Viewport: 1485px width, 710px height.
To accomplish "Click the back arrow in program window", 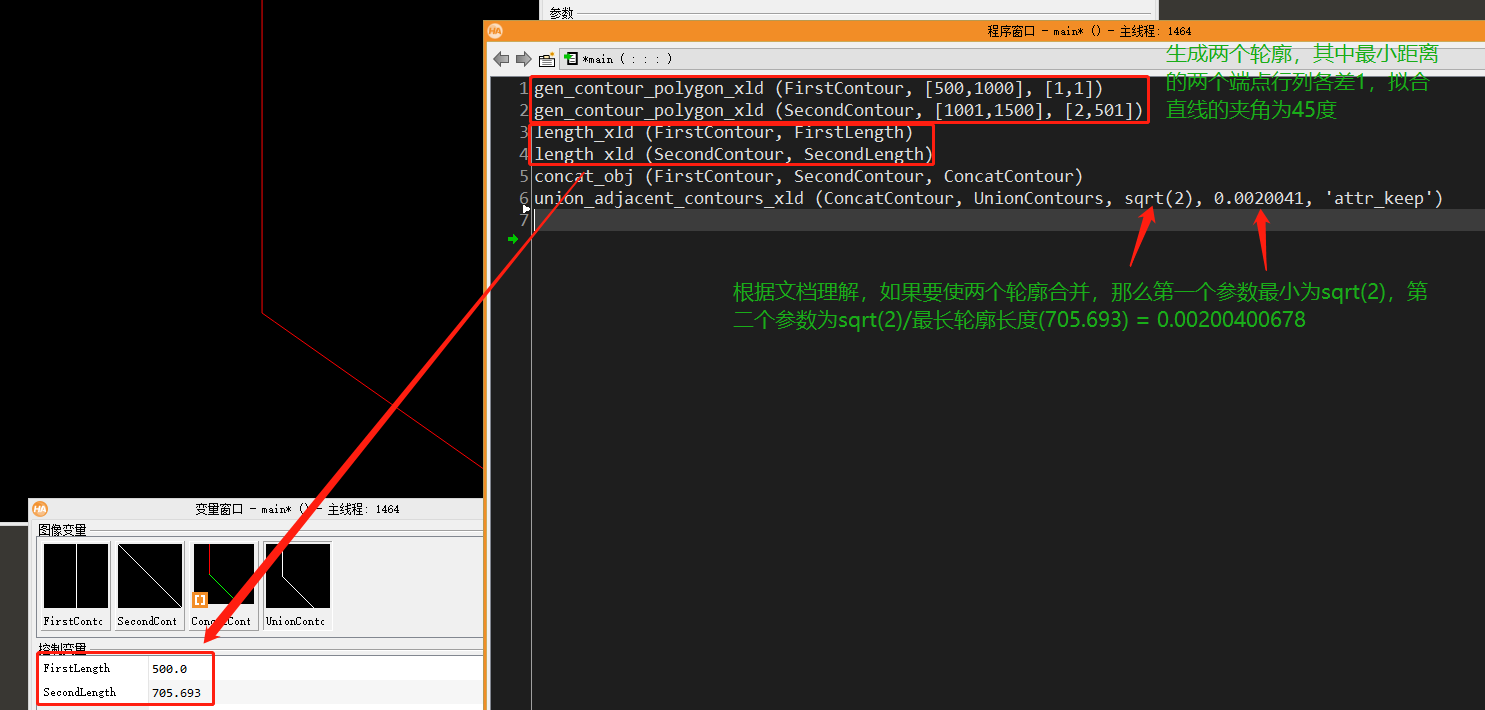I will [501, 59].
